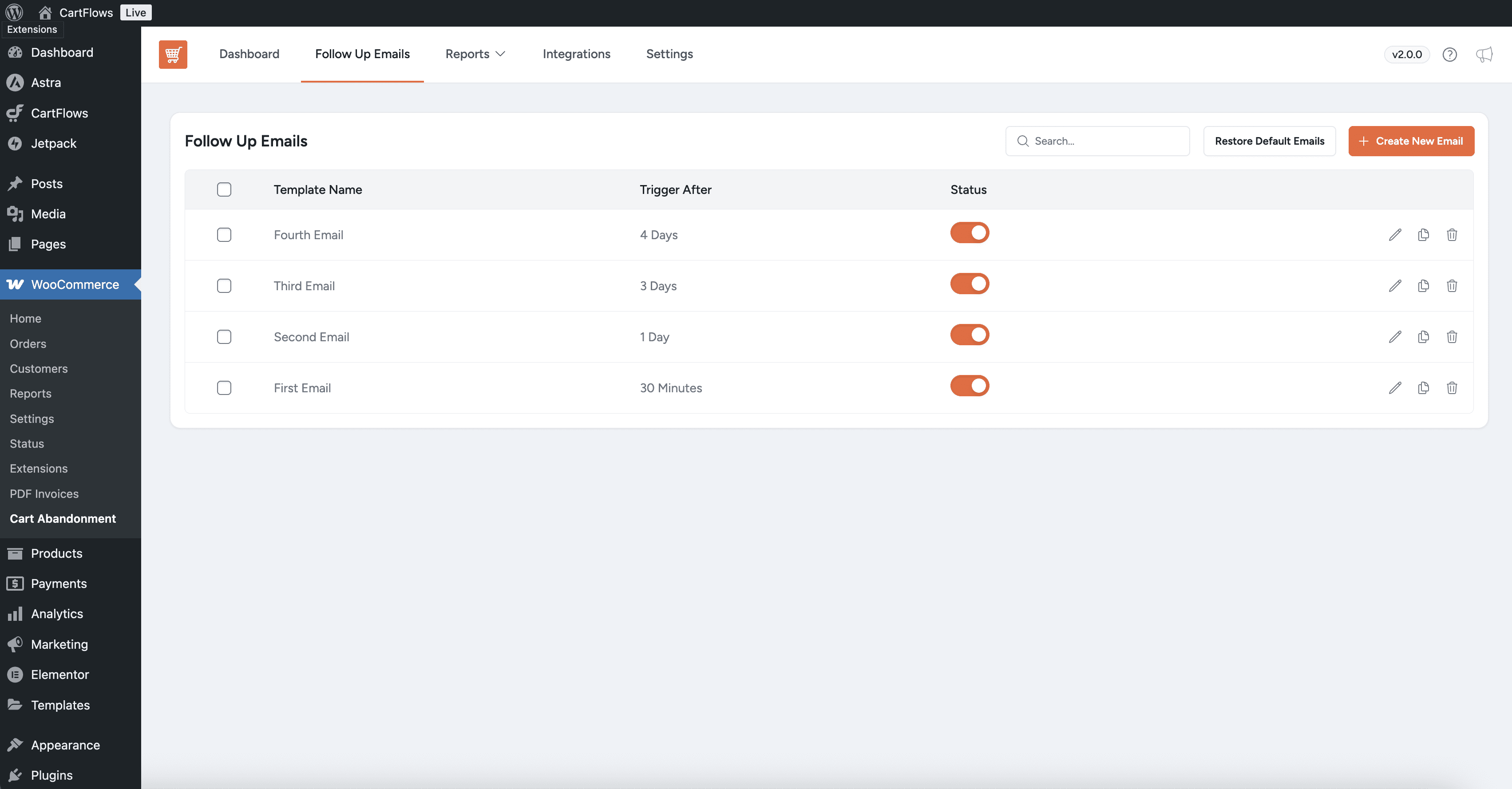Duplicate the Third Email template
1512x789 pixels.
pos(1423,286)
